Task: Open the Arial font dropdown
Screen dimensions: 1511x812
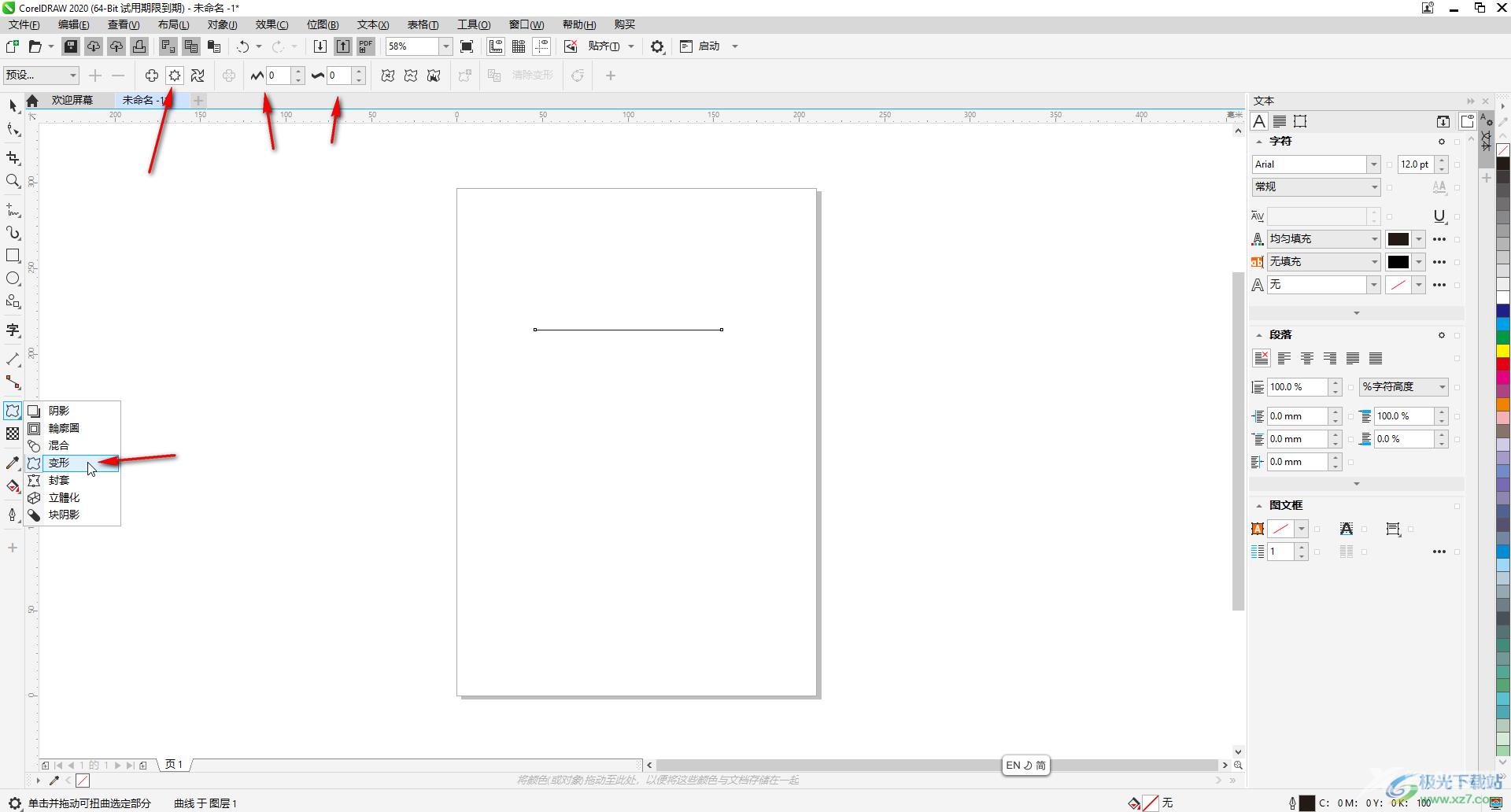Action: 1373,164
